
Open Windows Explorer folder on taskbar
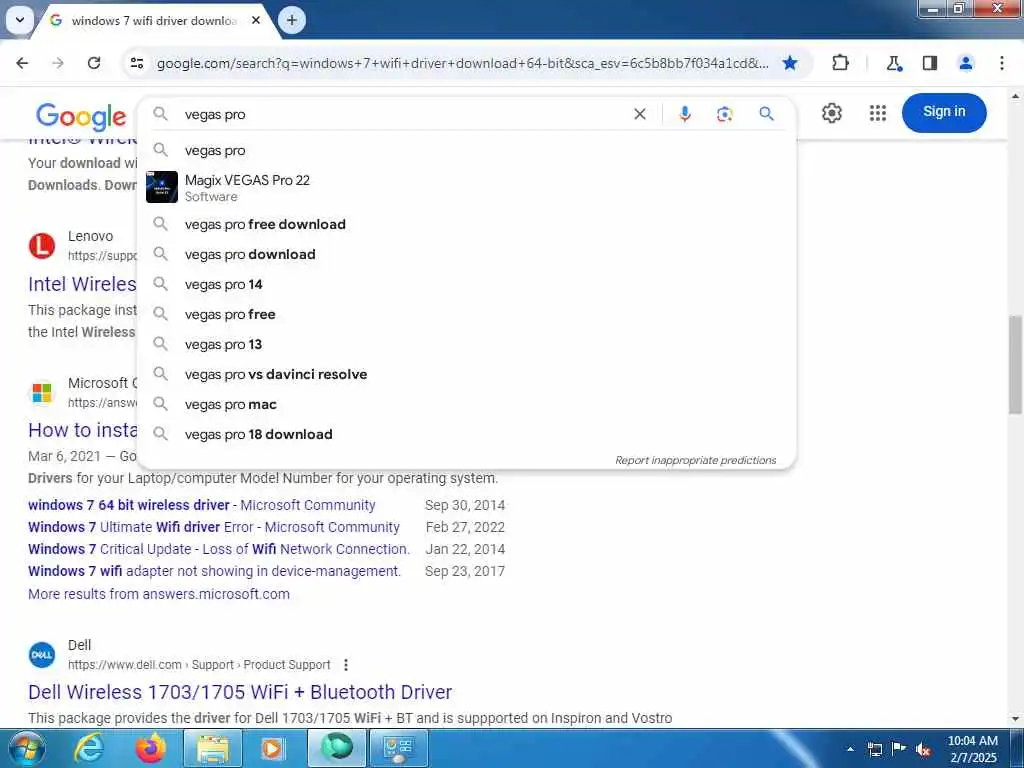tap(213, 748)
